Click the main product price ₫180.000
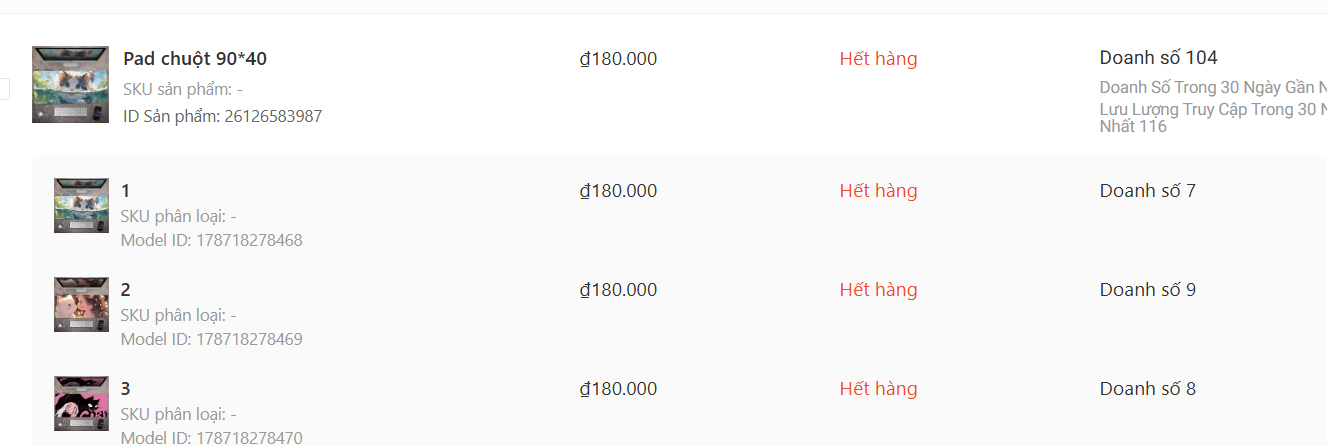 (618, 59)
